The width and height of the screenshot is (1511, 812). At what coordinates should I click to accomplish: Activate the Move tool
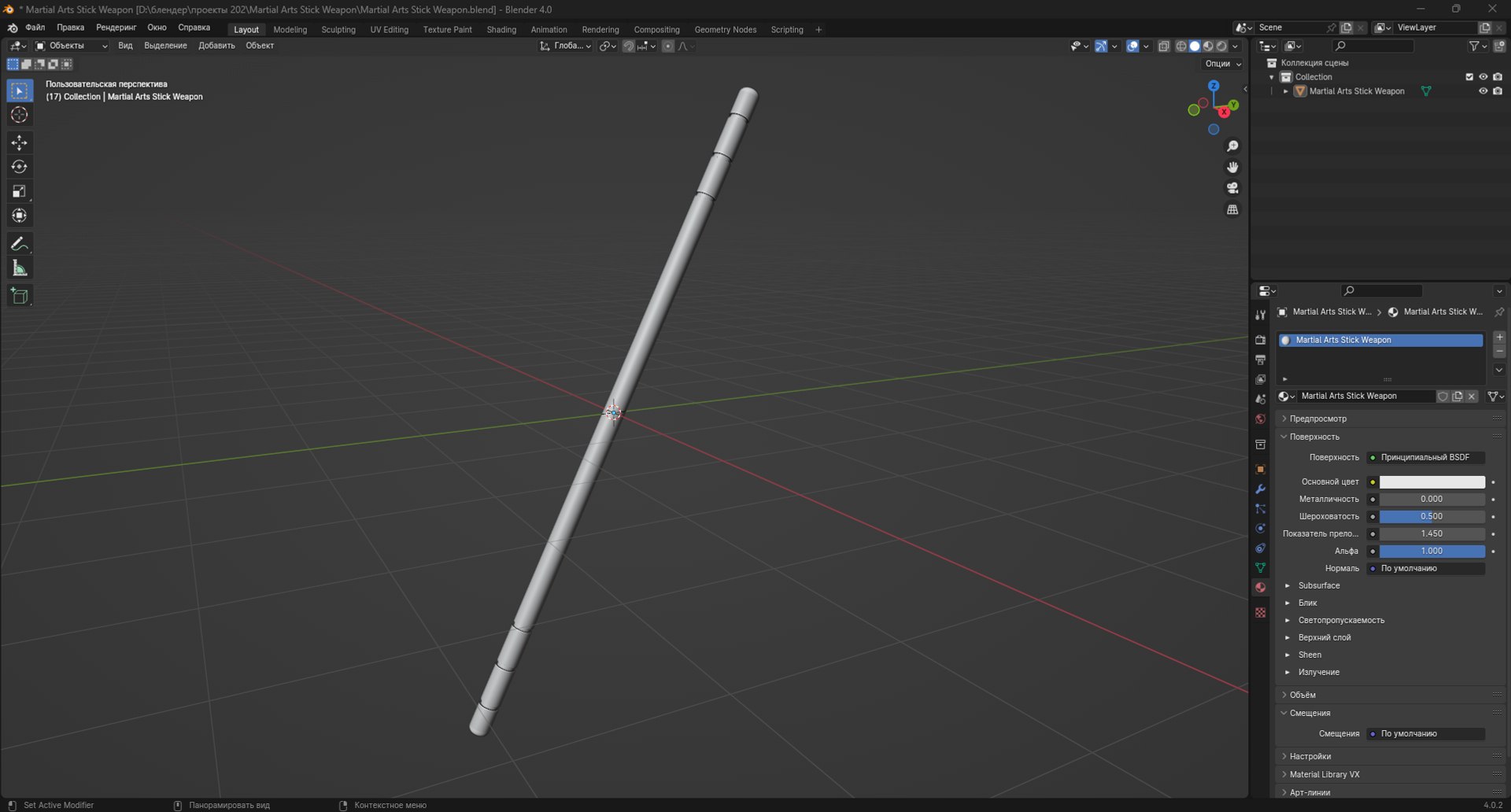click(20, 142)
